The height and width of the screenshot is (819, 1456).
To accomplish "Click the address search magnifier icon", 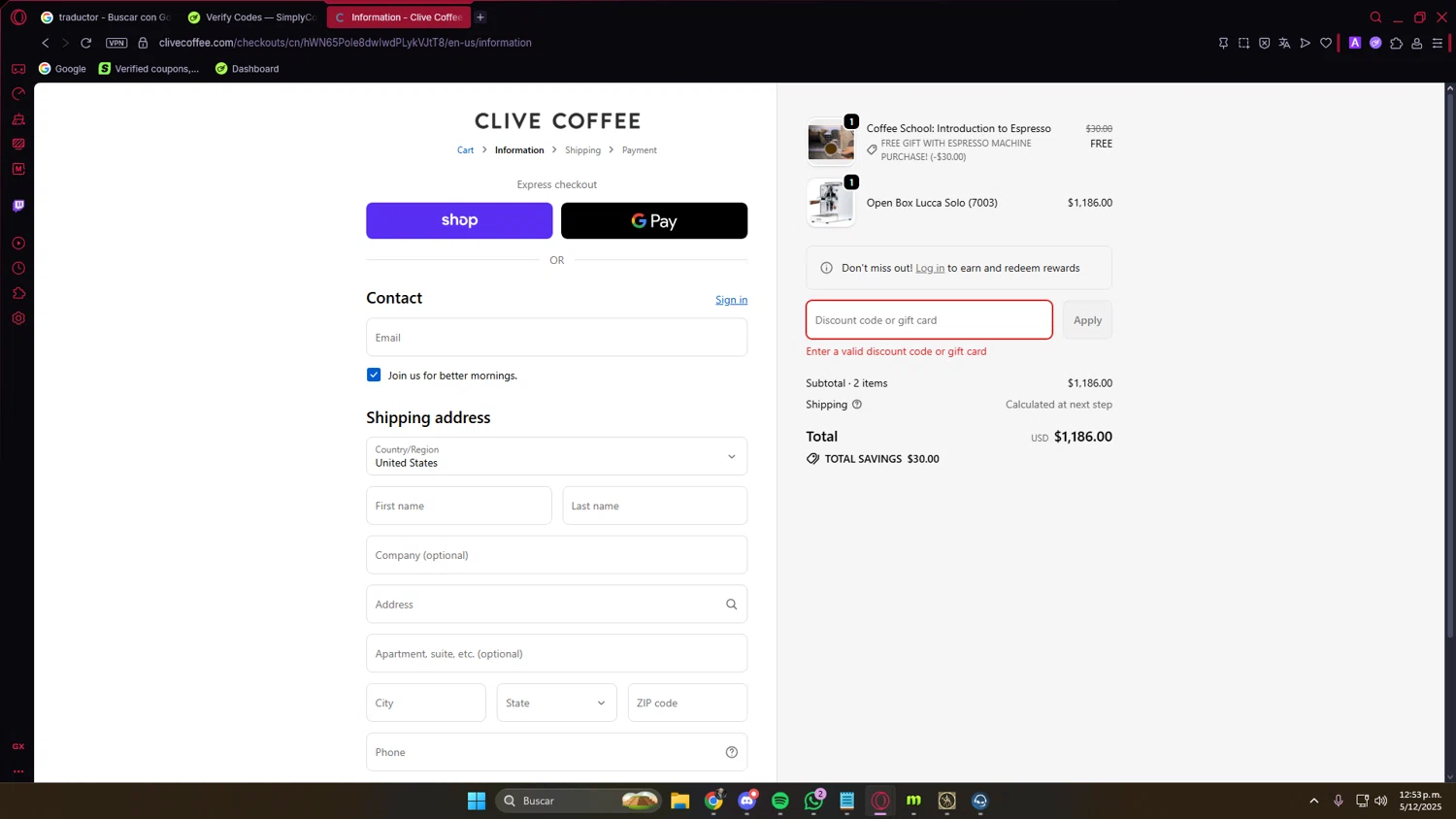I will click(x=732, y=605).
